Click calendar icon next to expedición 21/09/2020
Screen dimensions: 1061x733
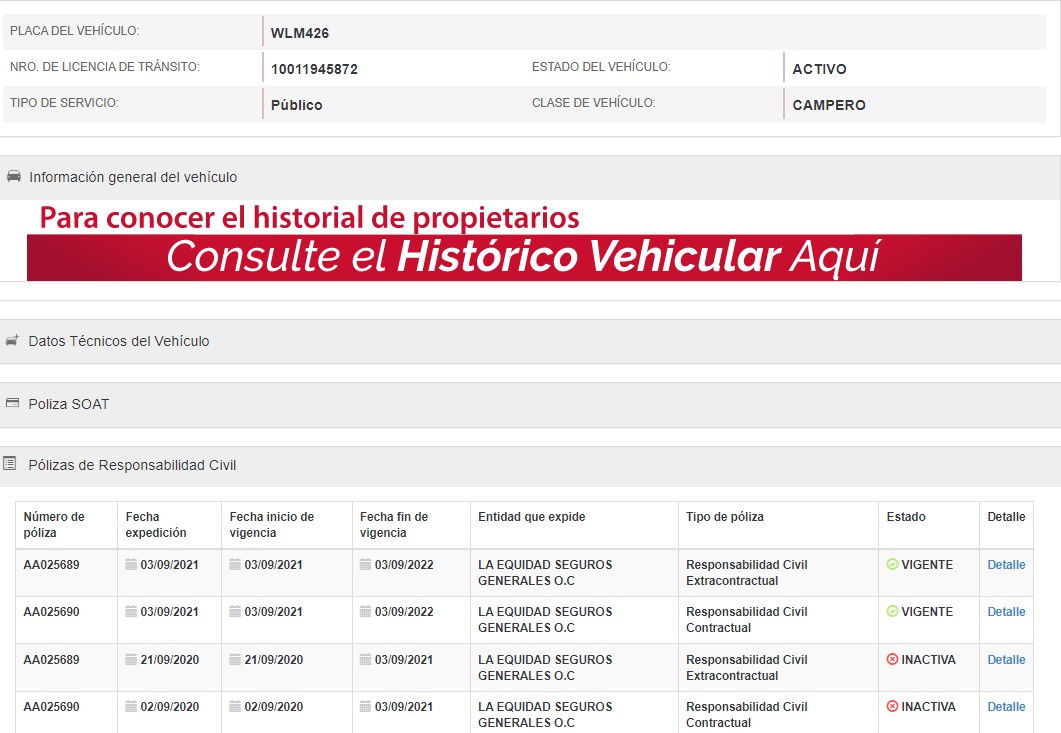[131, 659]
